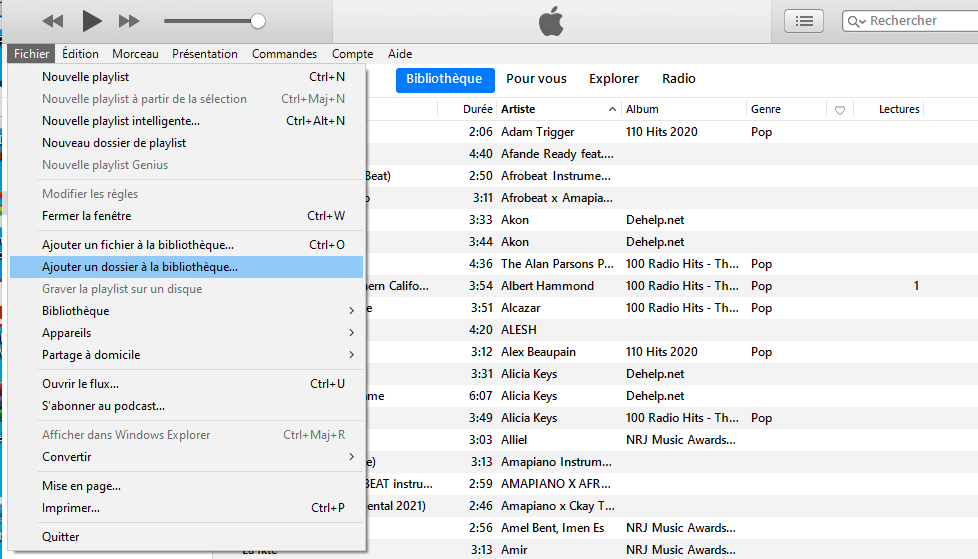This screenshot has width=978, height=559.
Task: Open the Fichier menu
Action: click(32, 54)
